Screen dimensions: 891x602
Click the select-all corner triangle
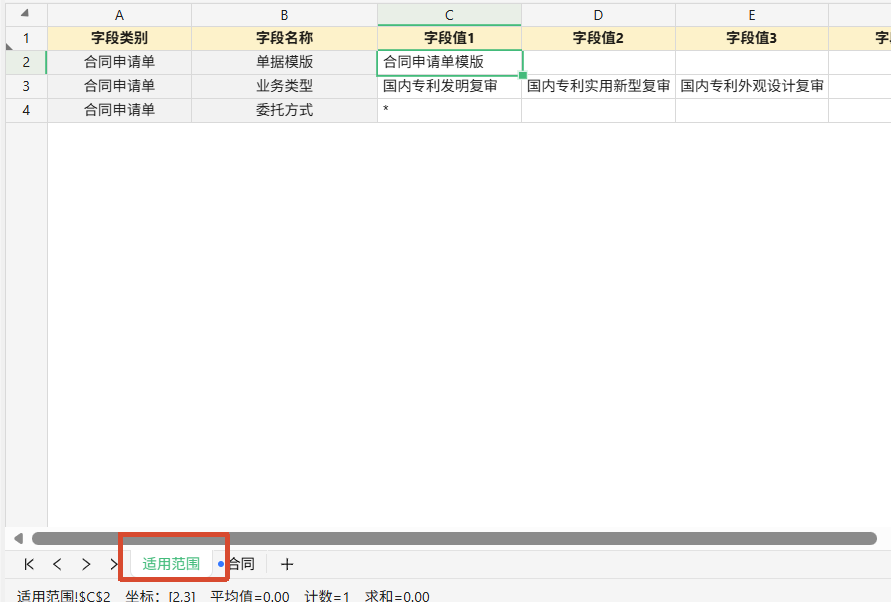(24, 13)
